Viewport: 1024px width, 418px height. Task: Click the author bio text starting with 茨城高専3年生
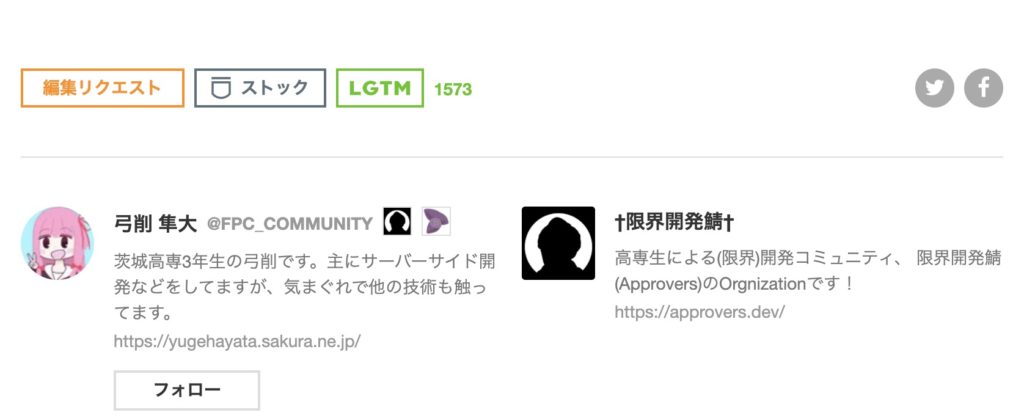tap(304, 287)
